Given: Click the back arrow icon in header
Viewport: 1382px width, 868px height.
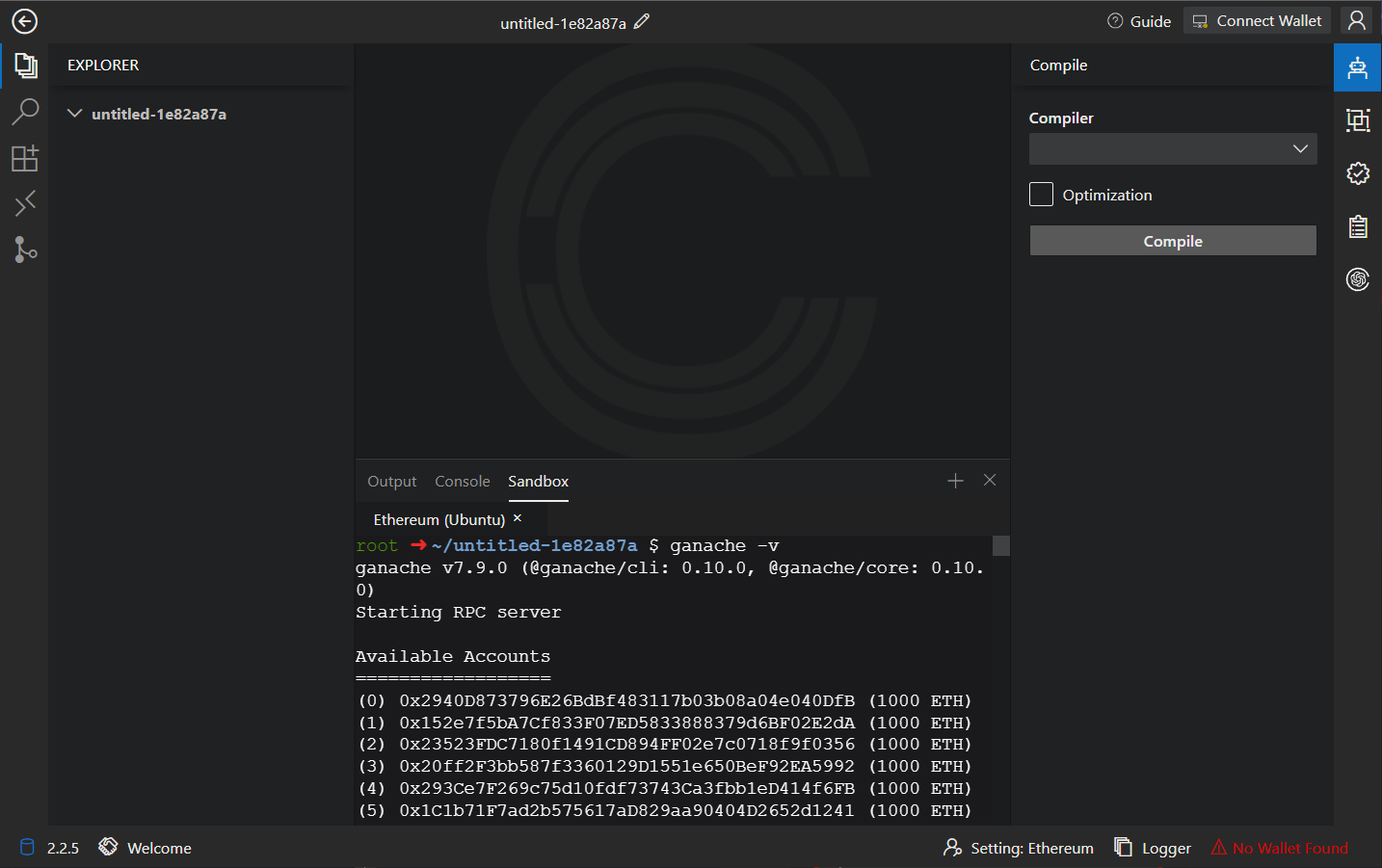Looking at the screenshot, I should tap(24, 21).
